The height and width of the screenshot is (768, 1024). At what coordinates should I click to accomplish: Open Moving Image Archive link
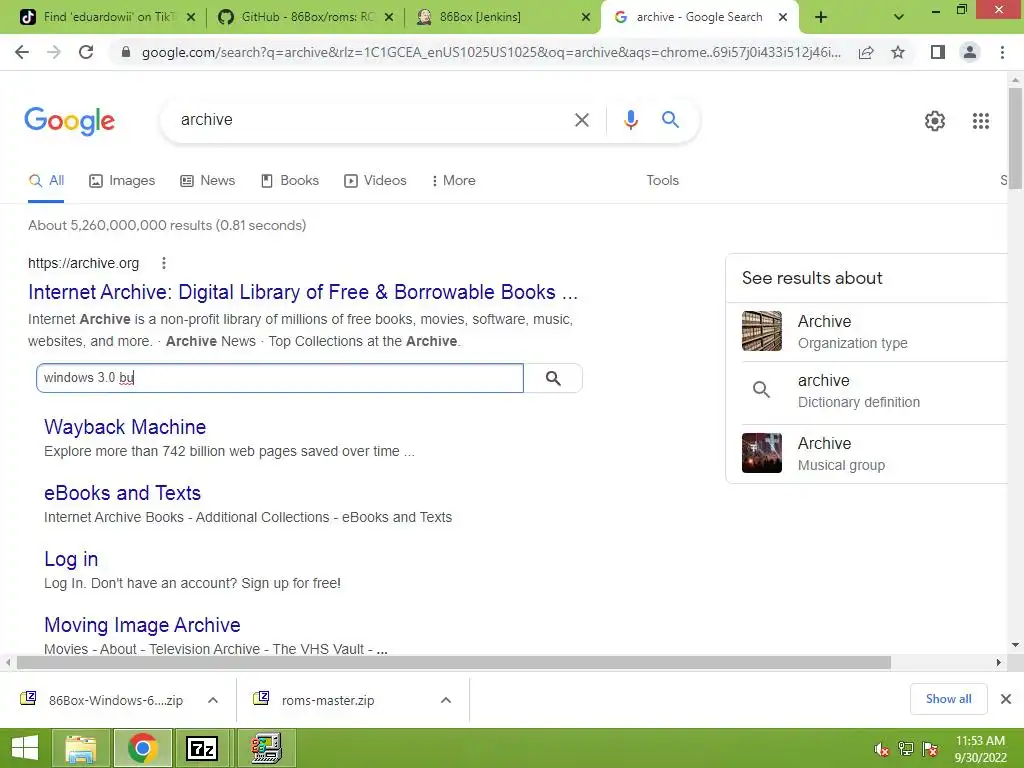(142, 625)
